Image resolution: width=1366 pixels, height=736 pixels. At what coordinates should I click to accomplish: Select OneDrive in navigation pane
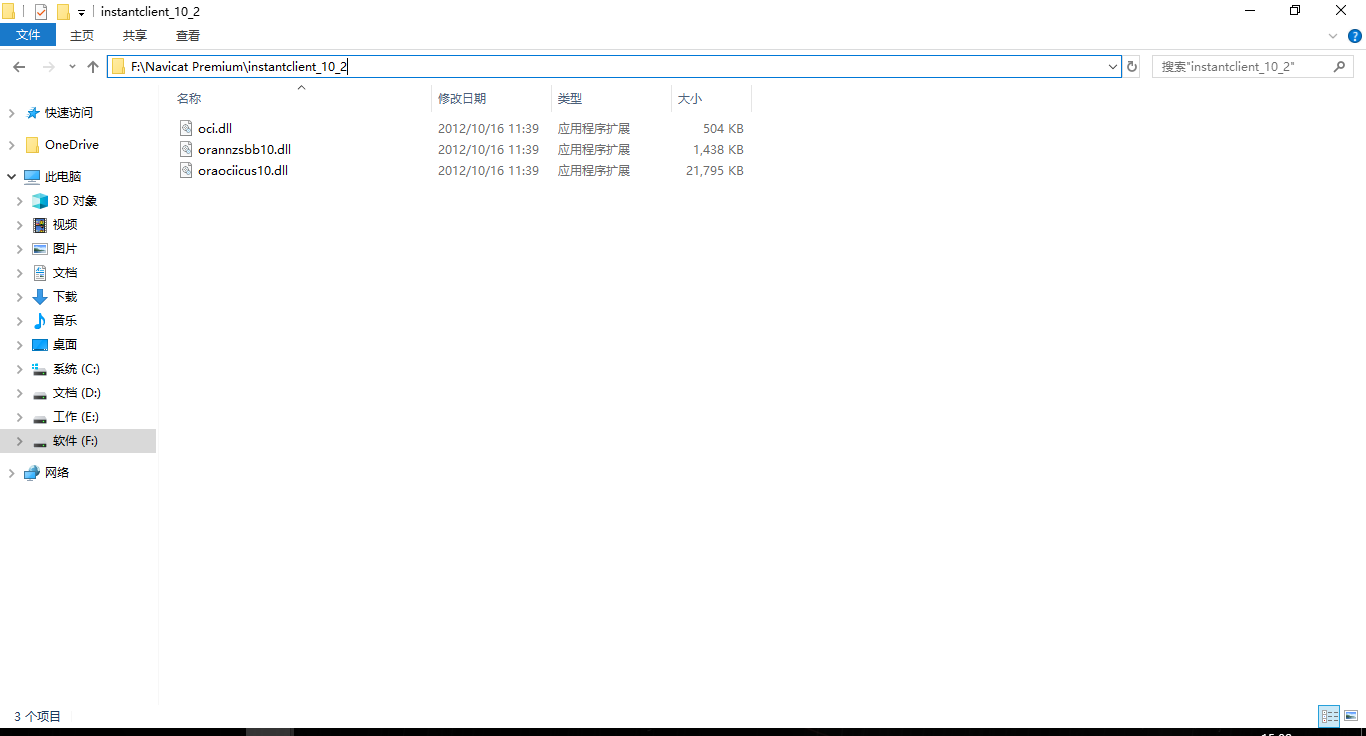click(72, 145)
